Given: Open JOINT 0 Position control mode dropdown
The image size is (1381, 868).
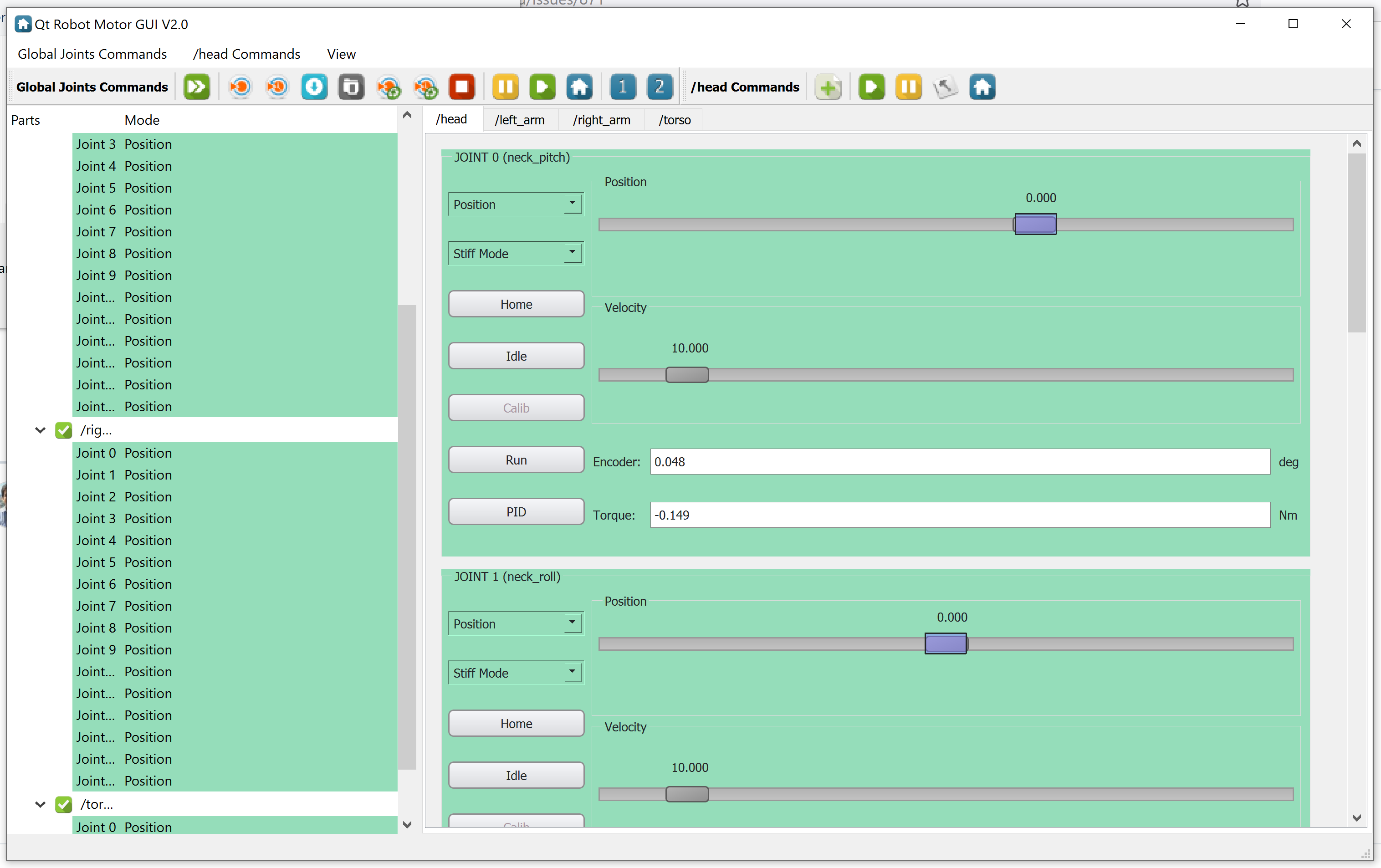Looking at the screenshot, I should [516, 204].
